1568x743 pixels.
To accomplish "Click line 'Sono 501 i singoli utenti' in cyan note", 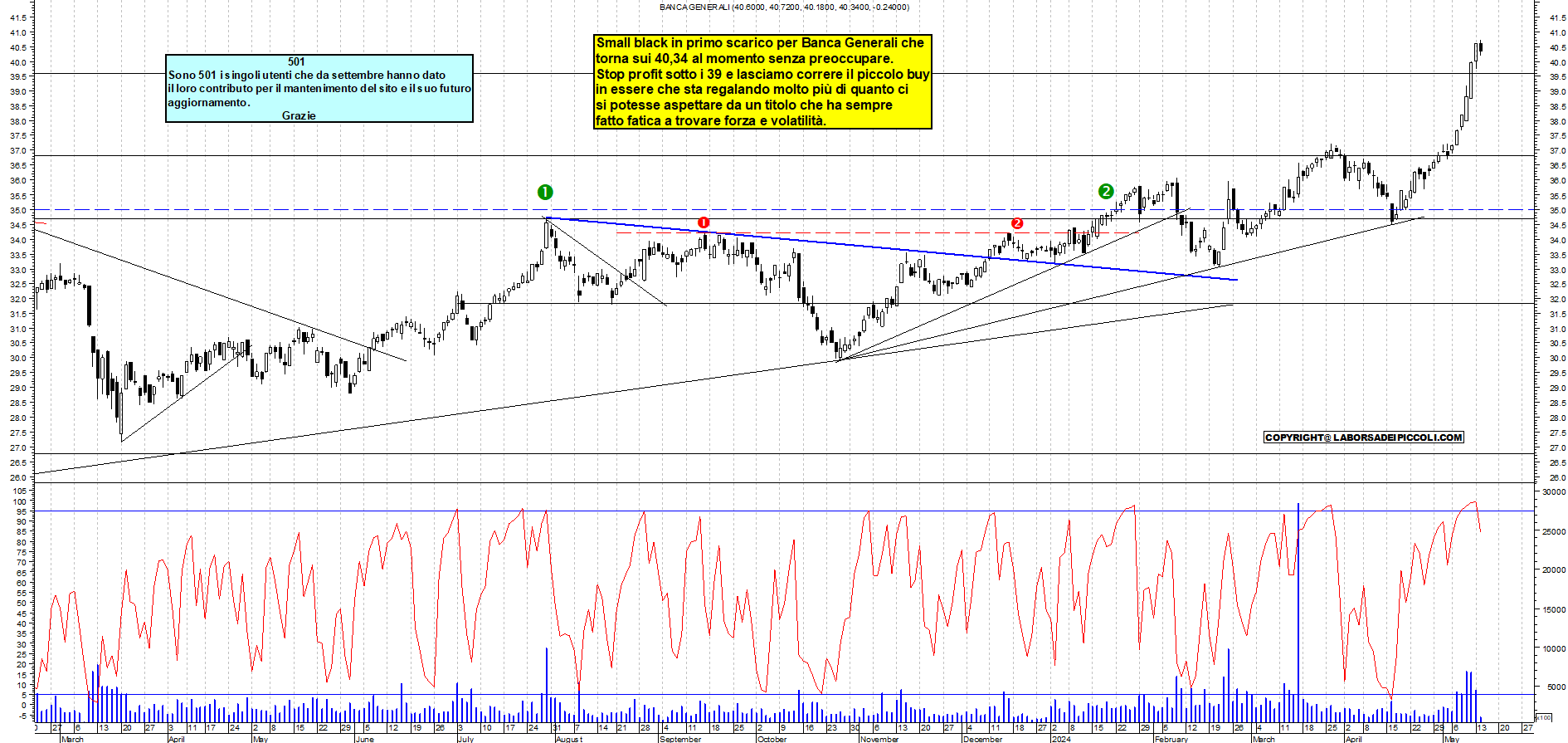I will 307,76.
